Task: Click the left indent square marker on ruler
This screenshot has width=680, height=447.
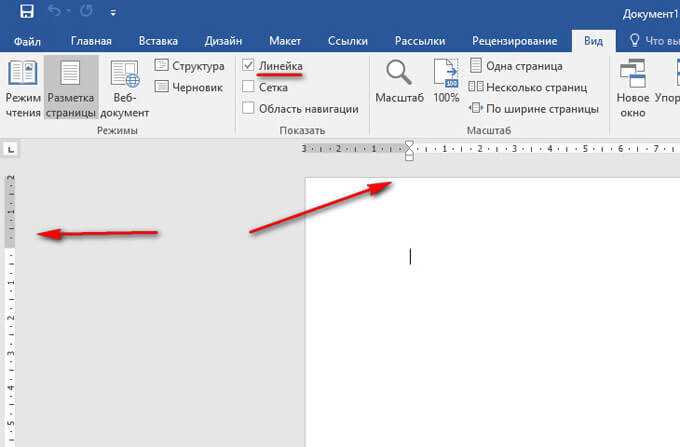Action: (x=409, y=157)
